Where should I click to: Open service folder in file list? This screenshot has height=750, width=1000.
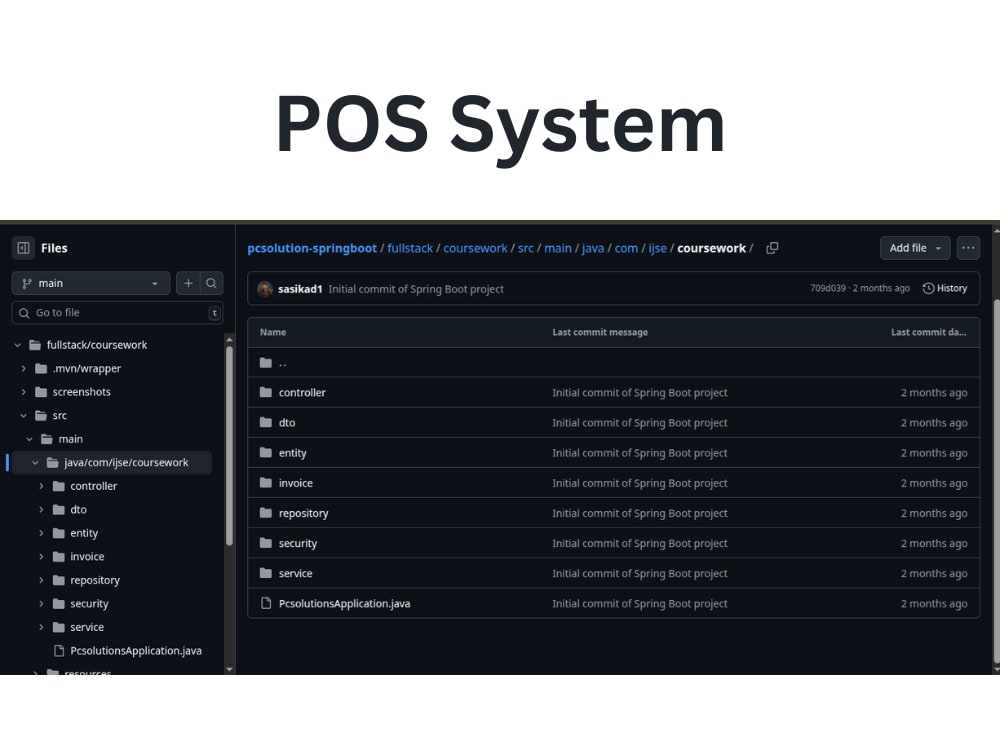pos(296,573)
